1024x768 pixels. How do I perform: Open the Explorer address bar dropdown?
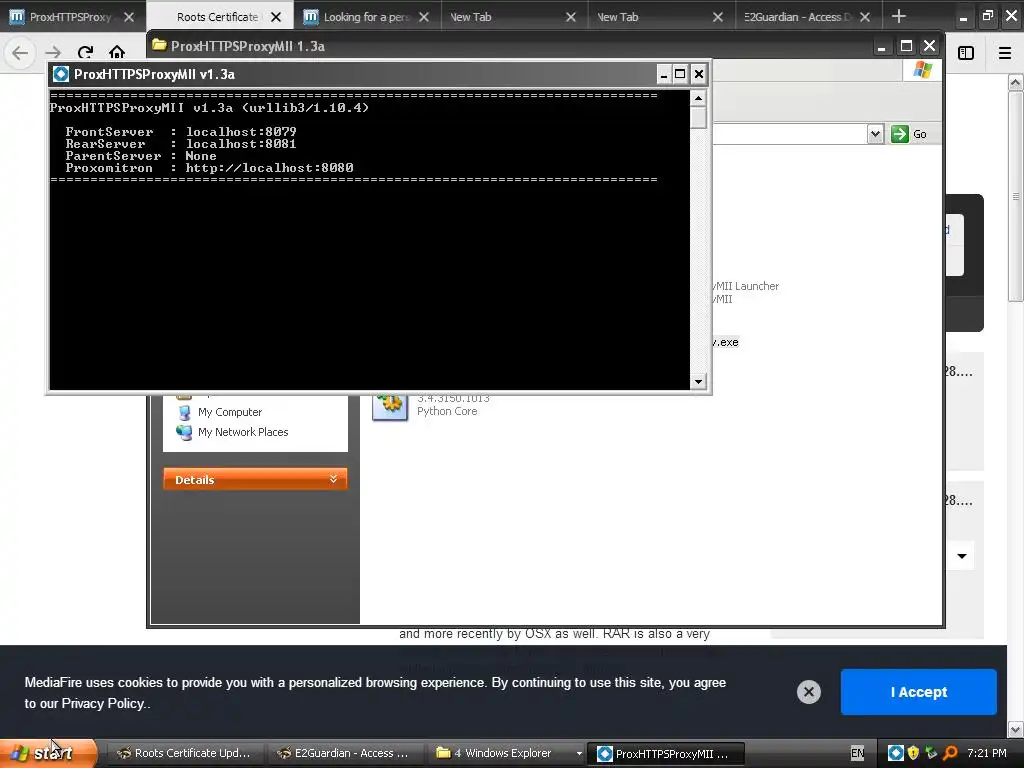pos(875,134)
